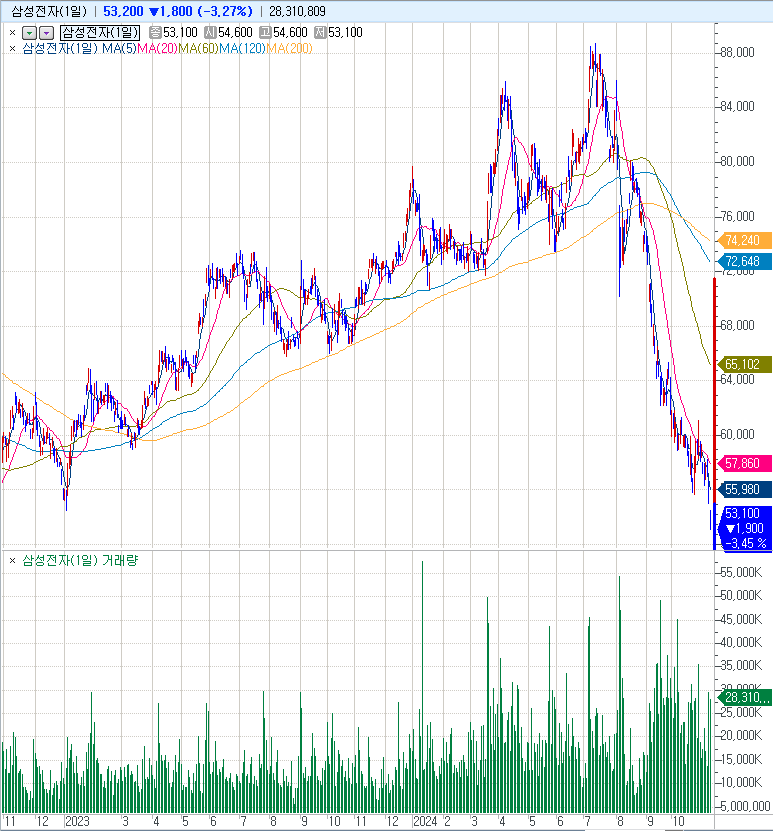Click the MA(200) legend label
The image size is (773, 831).
pos(290,48)
